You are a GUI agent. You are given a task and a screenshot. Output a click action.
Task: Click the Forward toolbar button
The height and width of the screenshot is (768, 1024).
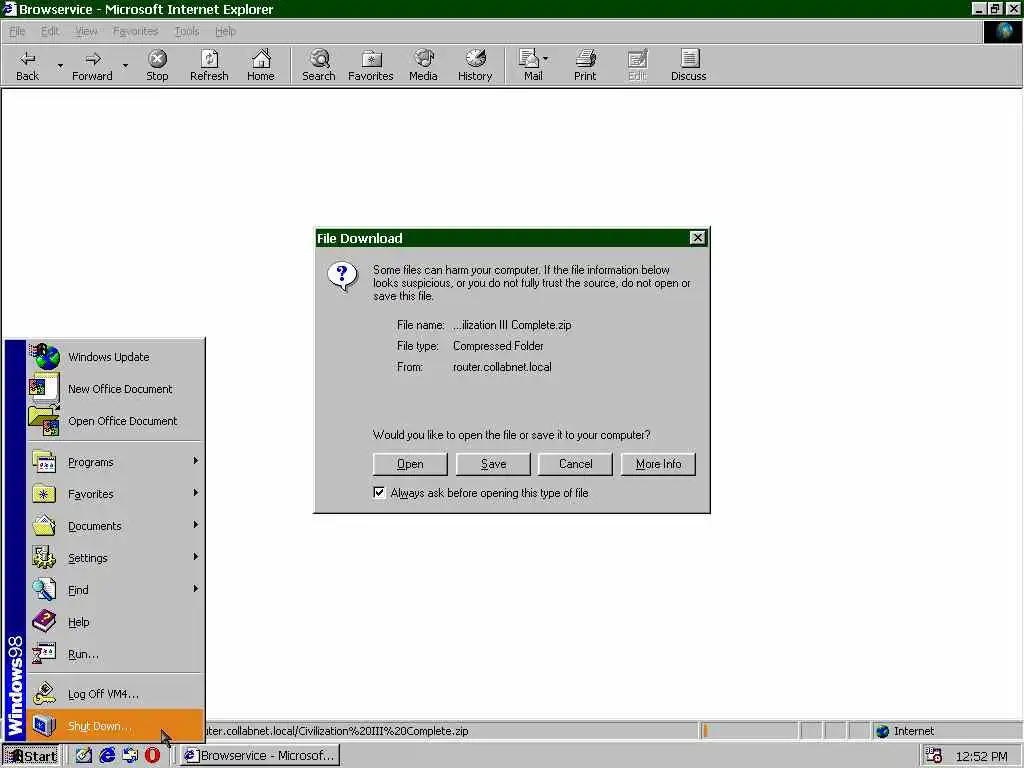click(92, 65)
